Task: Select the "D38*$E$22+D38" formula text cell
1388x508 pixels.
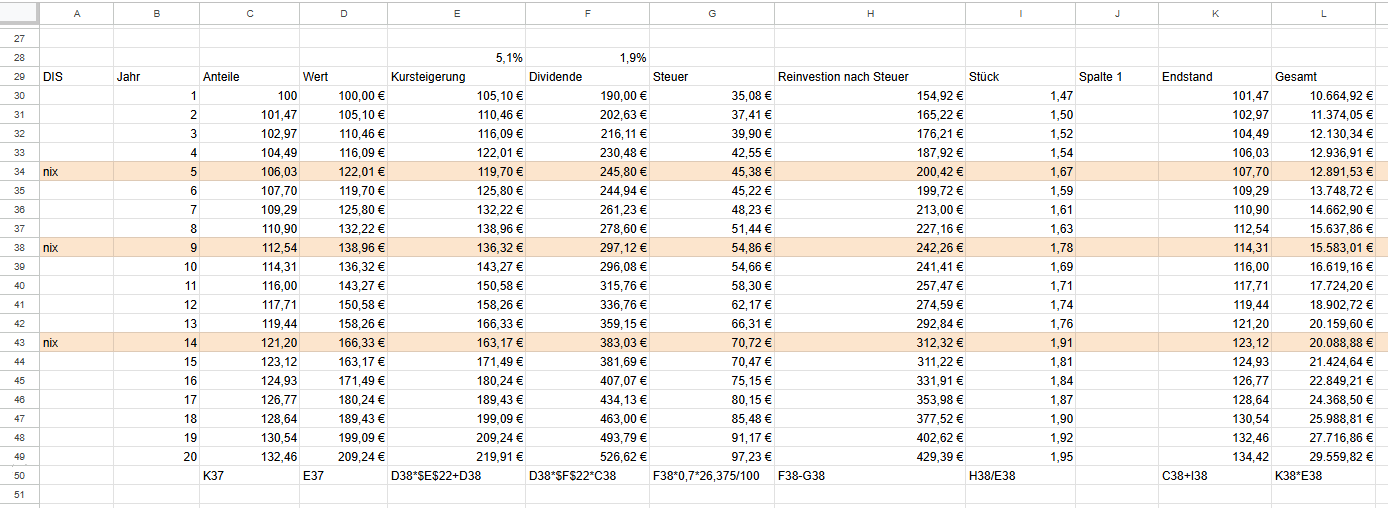Action: point(456,475)
